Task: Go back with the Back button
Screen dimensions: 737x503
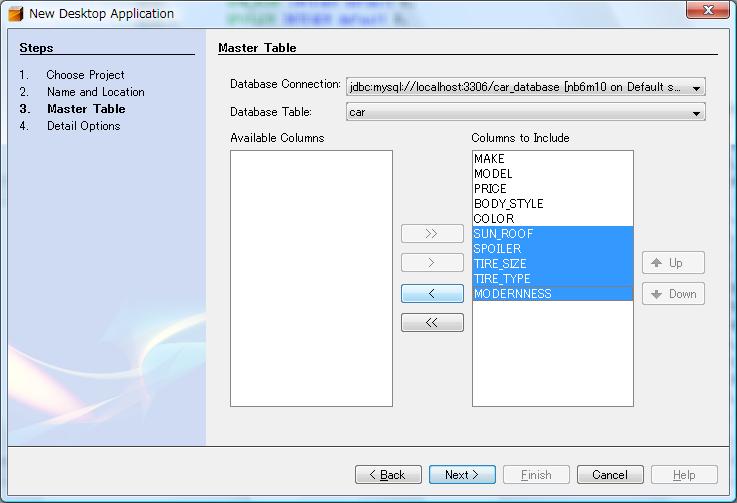Action: [x=388, y=475]
